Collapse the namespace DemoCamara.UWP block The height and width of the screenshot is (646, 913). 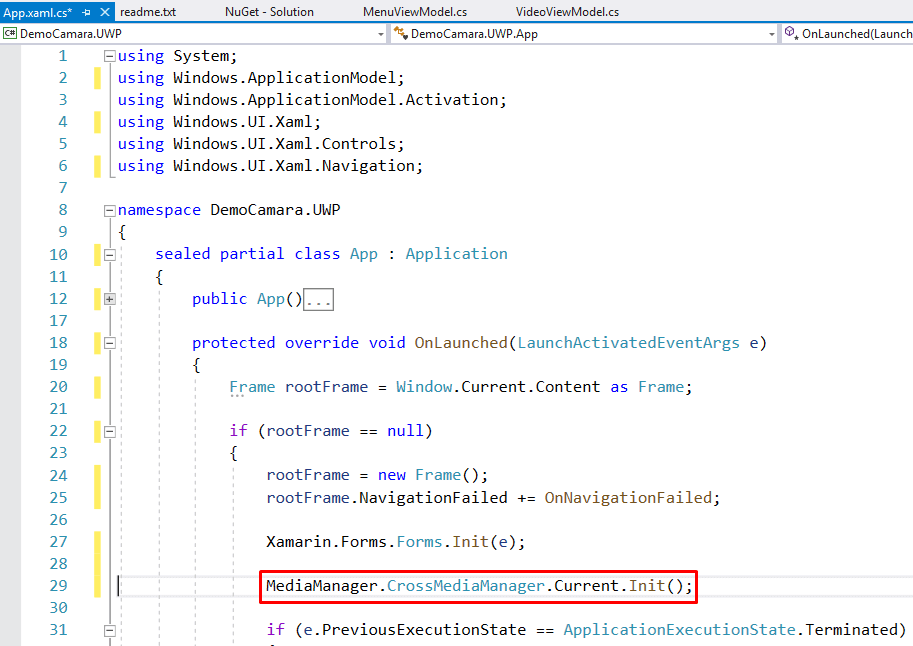[109, 210]
